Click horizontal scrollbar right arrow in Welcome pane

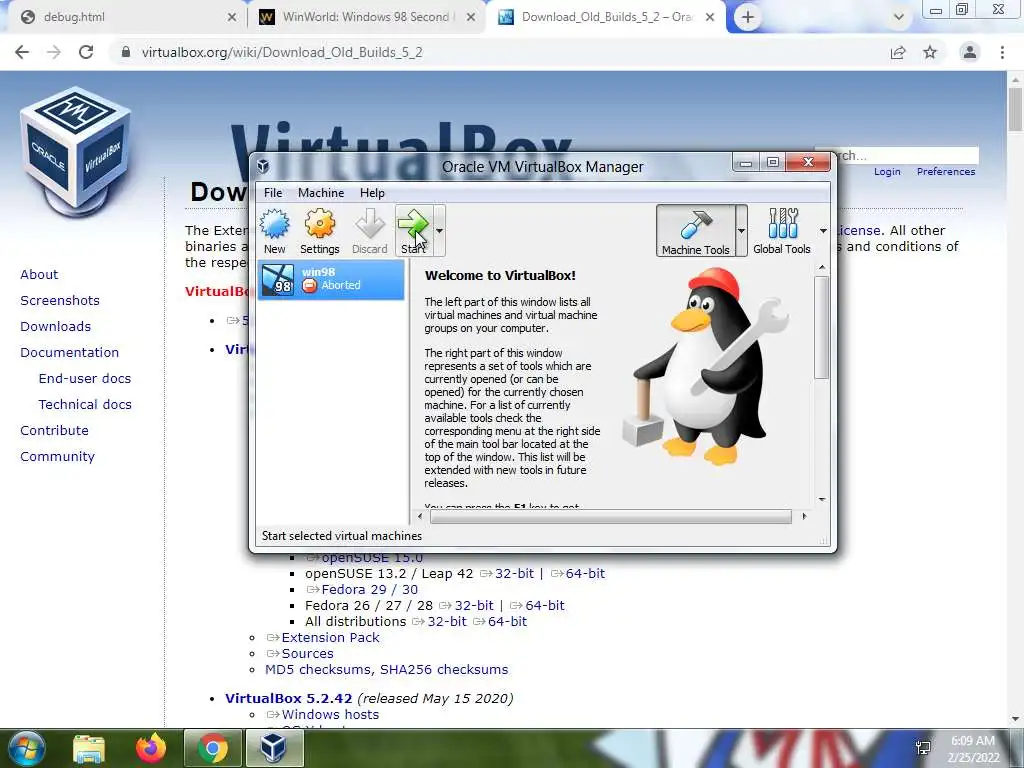tap(804, 517)
